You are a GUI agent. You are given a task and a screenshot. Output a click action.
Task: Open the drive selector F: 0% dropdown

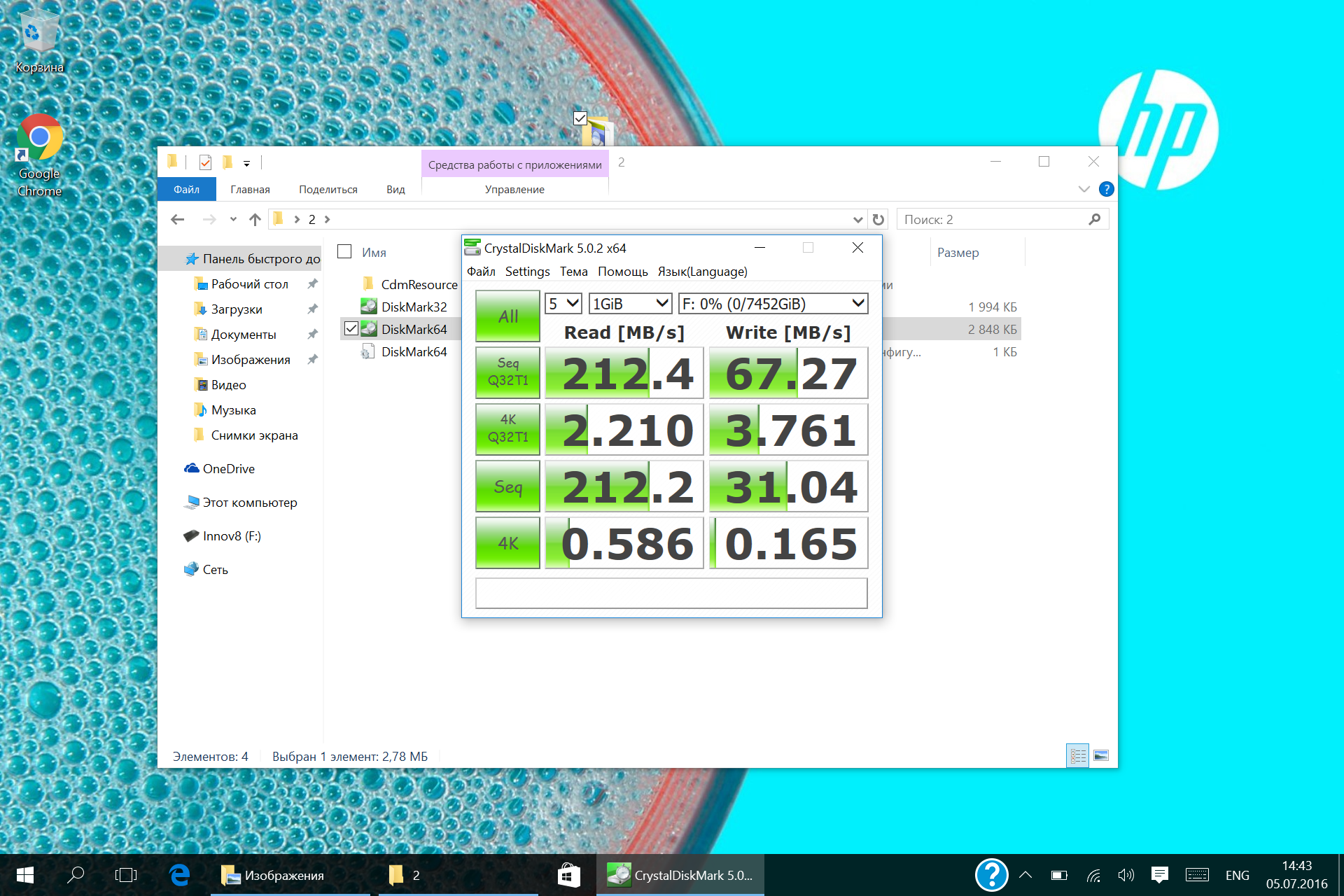773,304
